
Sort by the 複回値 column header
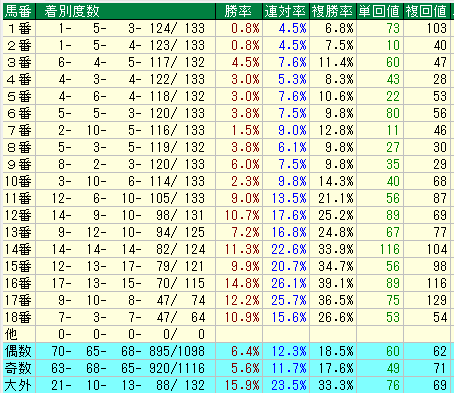point(427,11)
